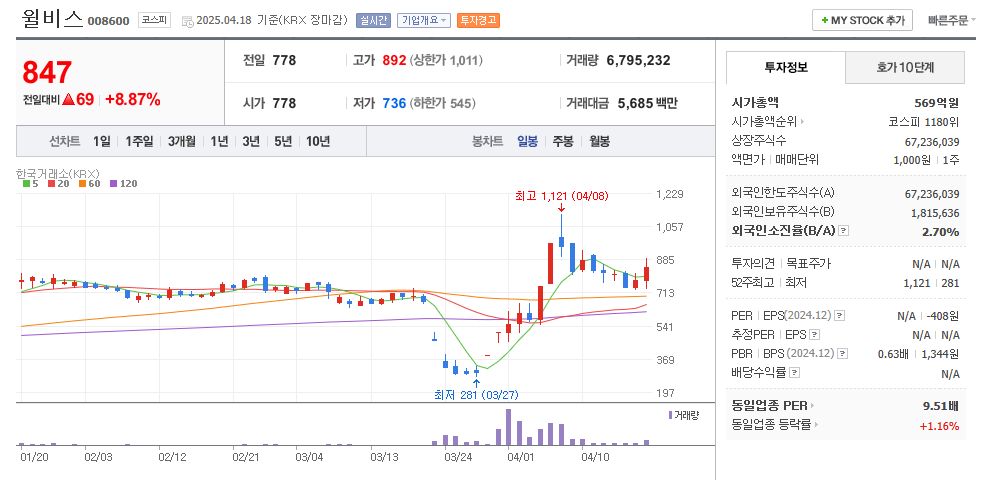Click the red up-triangle beside 69
Viewport: 984px width, 480px height.
[x=68, y=99]
